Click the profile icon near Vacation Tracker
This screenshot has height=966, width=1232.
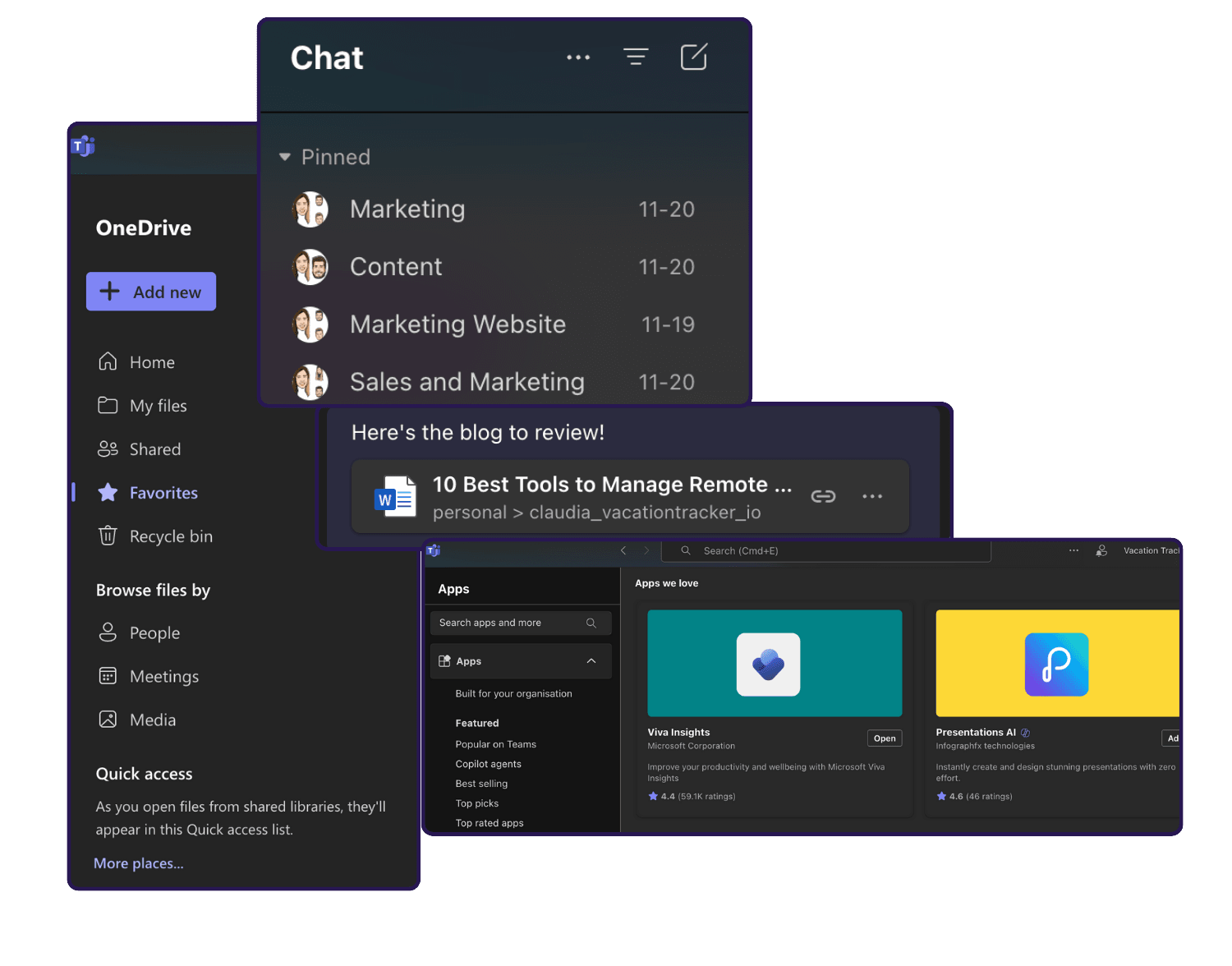pyautogui.click(x=1101, y=550)
